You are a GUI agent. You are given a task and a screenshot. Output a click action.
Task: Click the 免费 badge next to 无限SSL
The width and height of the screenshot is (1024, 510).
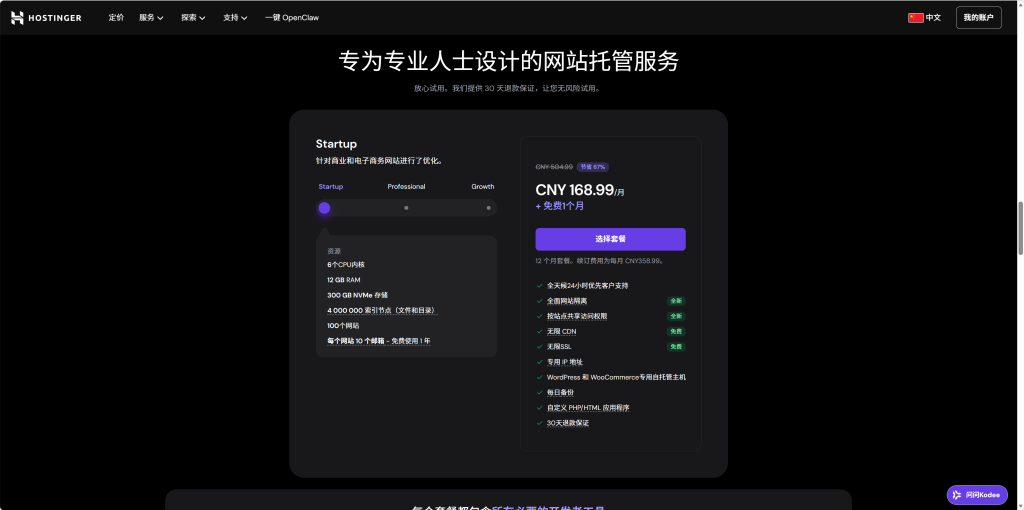[x=676, y=347]
